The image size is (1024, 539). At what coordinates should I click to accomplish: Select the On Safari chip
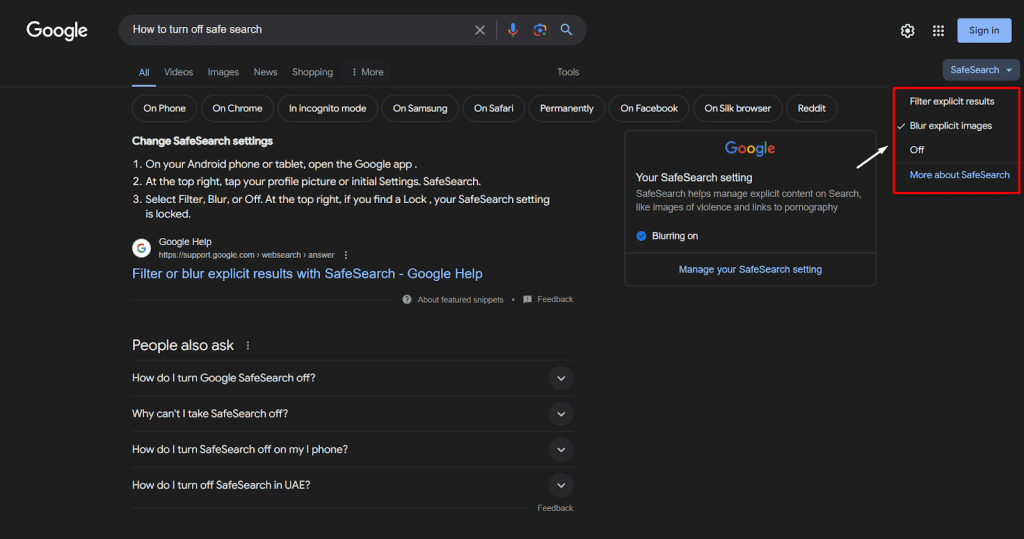[x=494, y=108]
